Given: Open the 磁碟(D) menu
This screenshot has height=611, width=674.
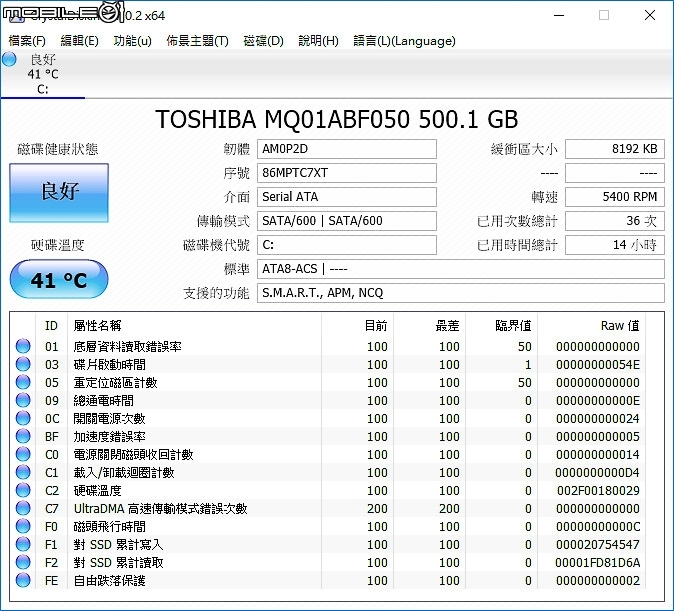Looking at the screenshot, I should pyautogui.click(x=263, y=41).
